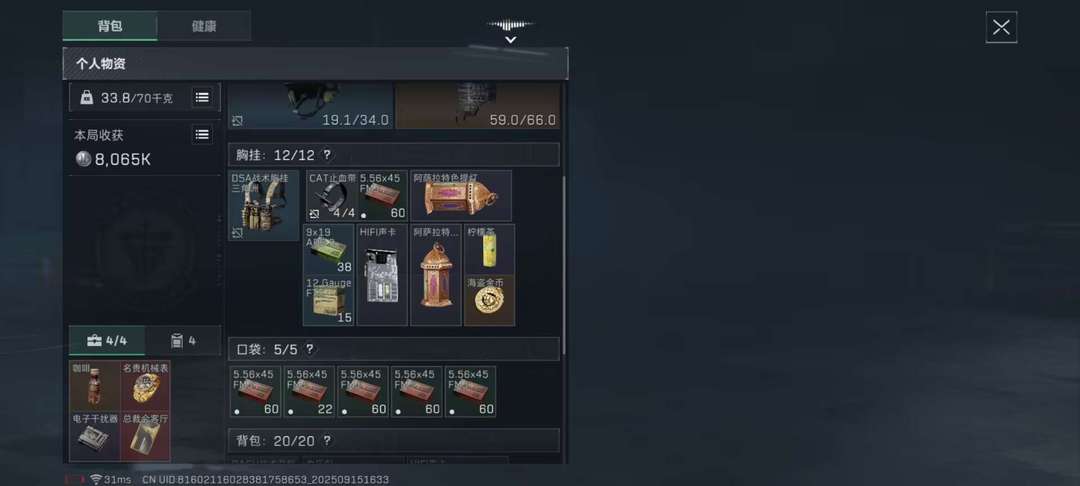Select the 12 Gauge ammo box
The image size is (1080, 486).
pyautogui.click(x=329, y=300)
